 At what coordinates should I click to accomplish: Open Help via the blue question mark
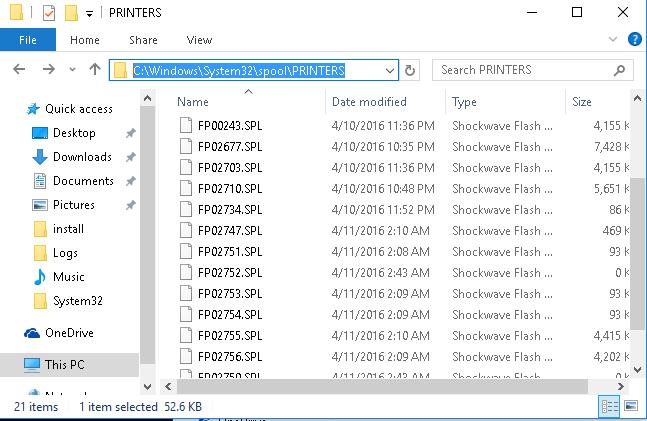pos(634,40)
